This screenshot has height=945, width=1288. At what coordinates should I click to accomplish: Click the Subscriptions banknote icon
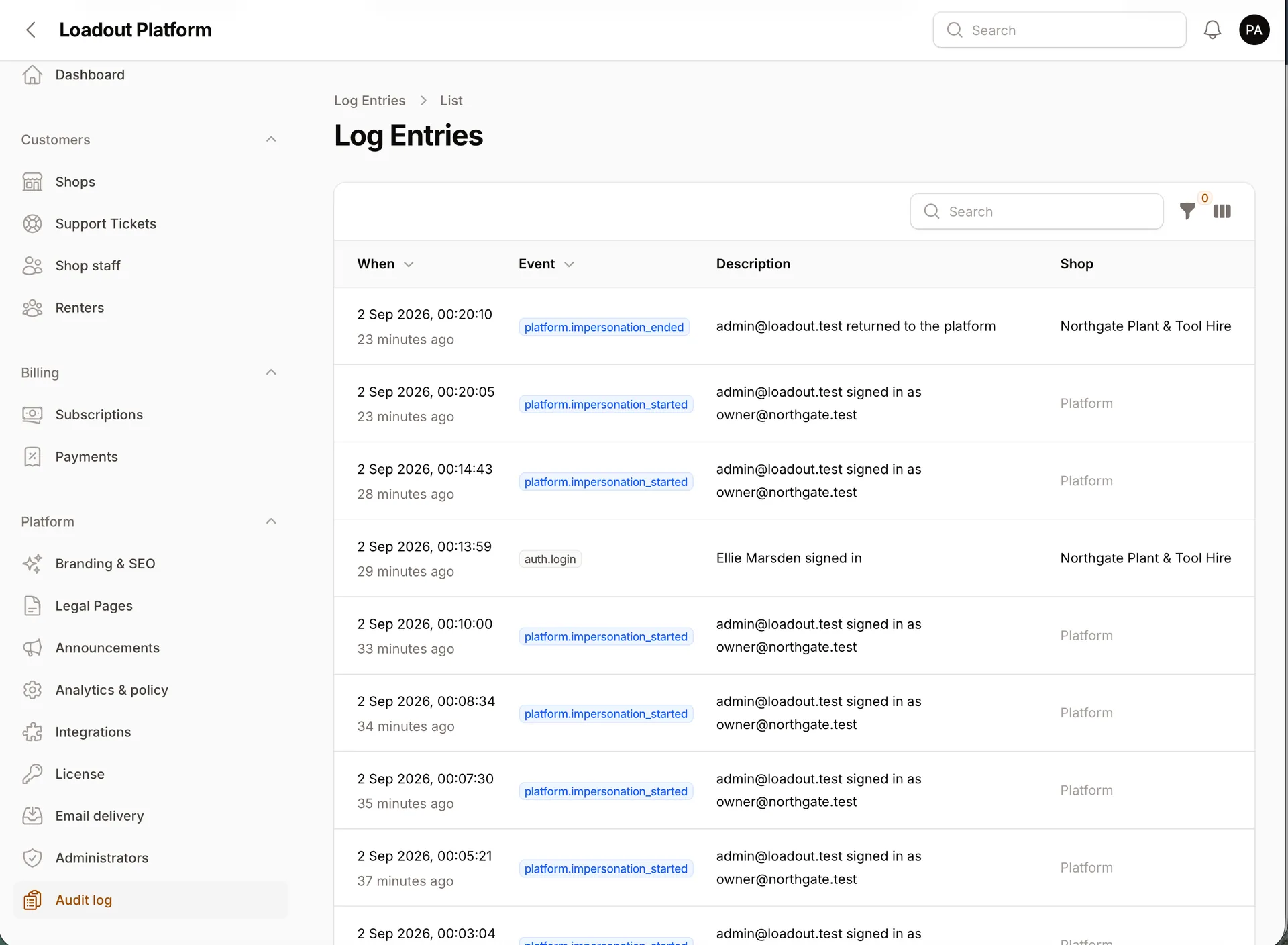(x=32, y=415)
